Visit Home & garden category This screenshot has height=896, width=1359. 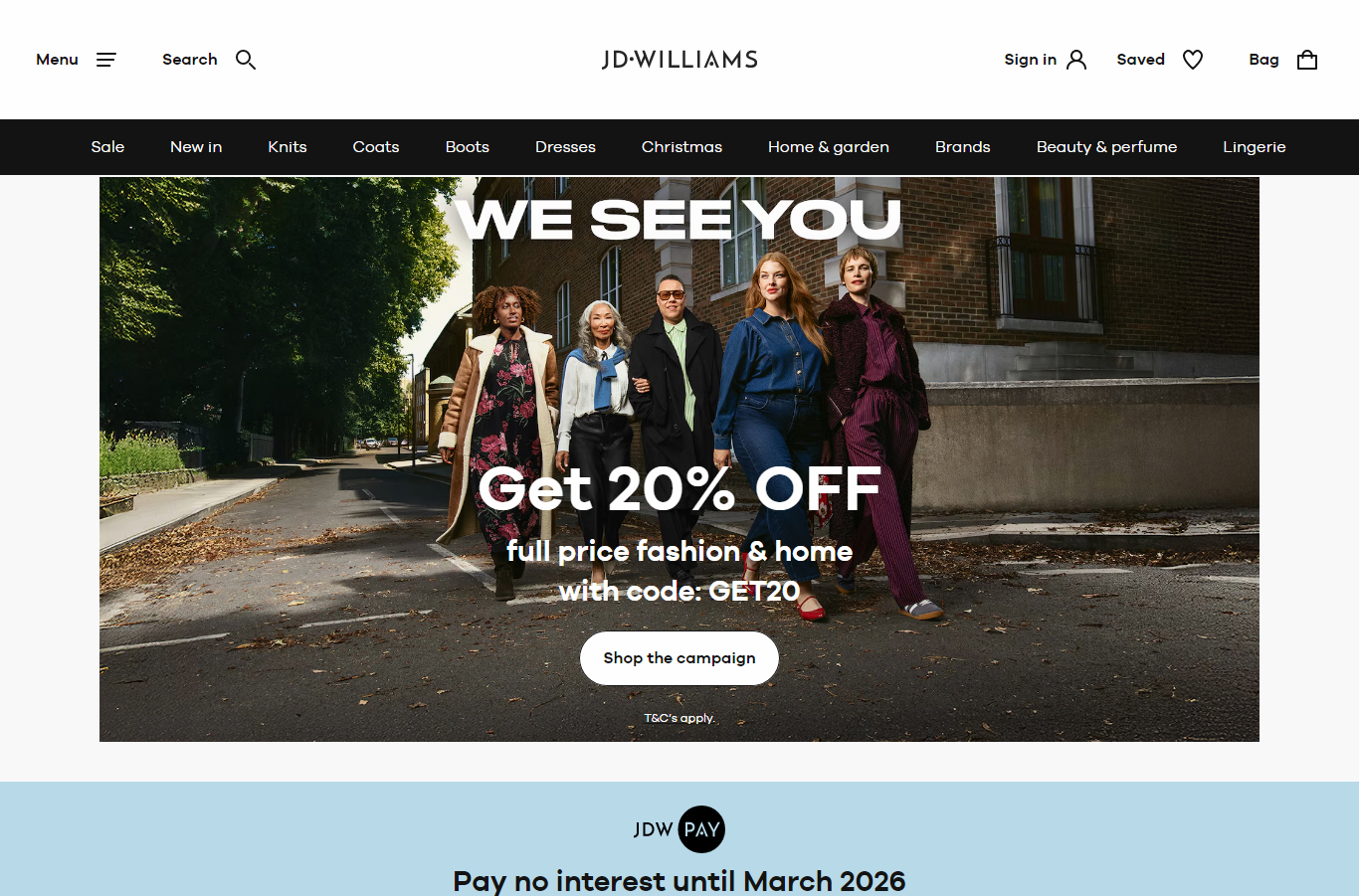pos(829,147)
